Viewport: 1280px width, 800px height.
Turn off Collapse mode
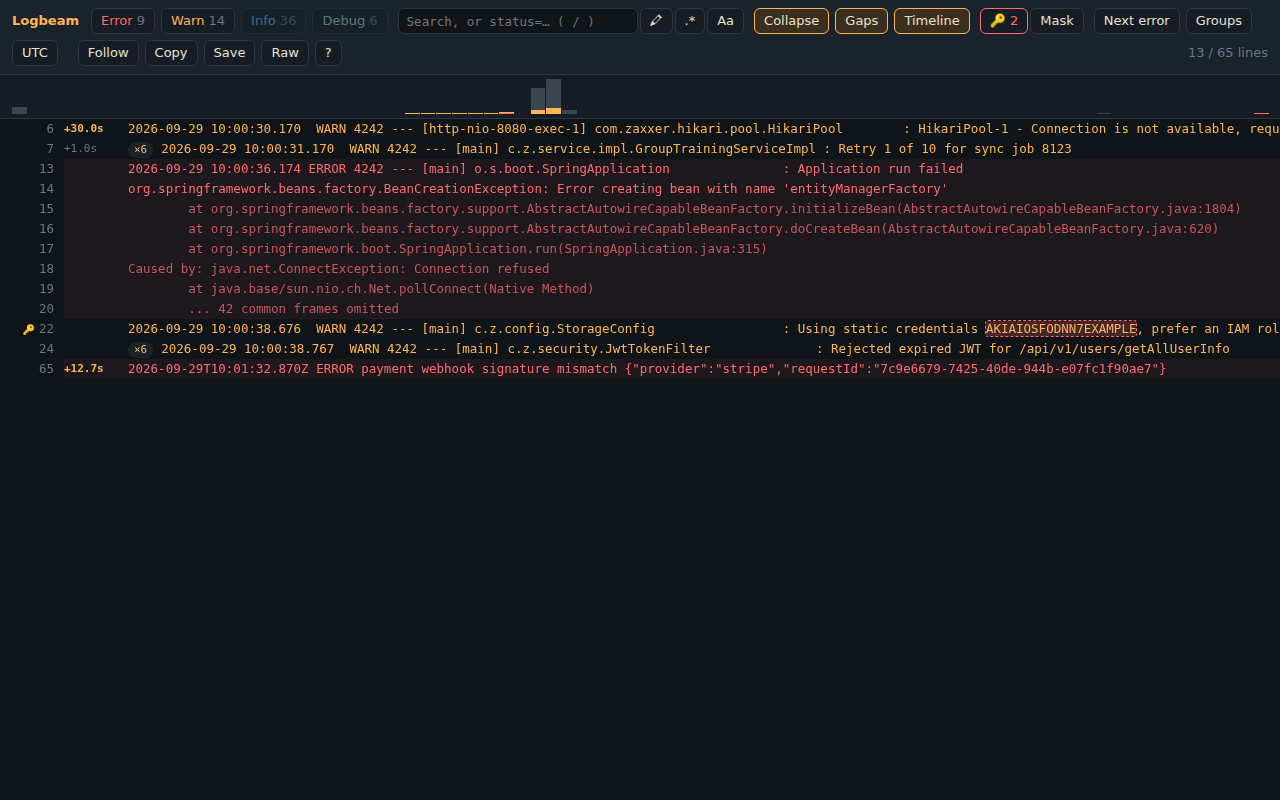pyautogui.click(x=791, y=21)
